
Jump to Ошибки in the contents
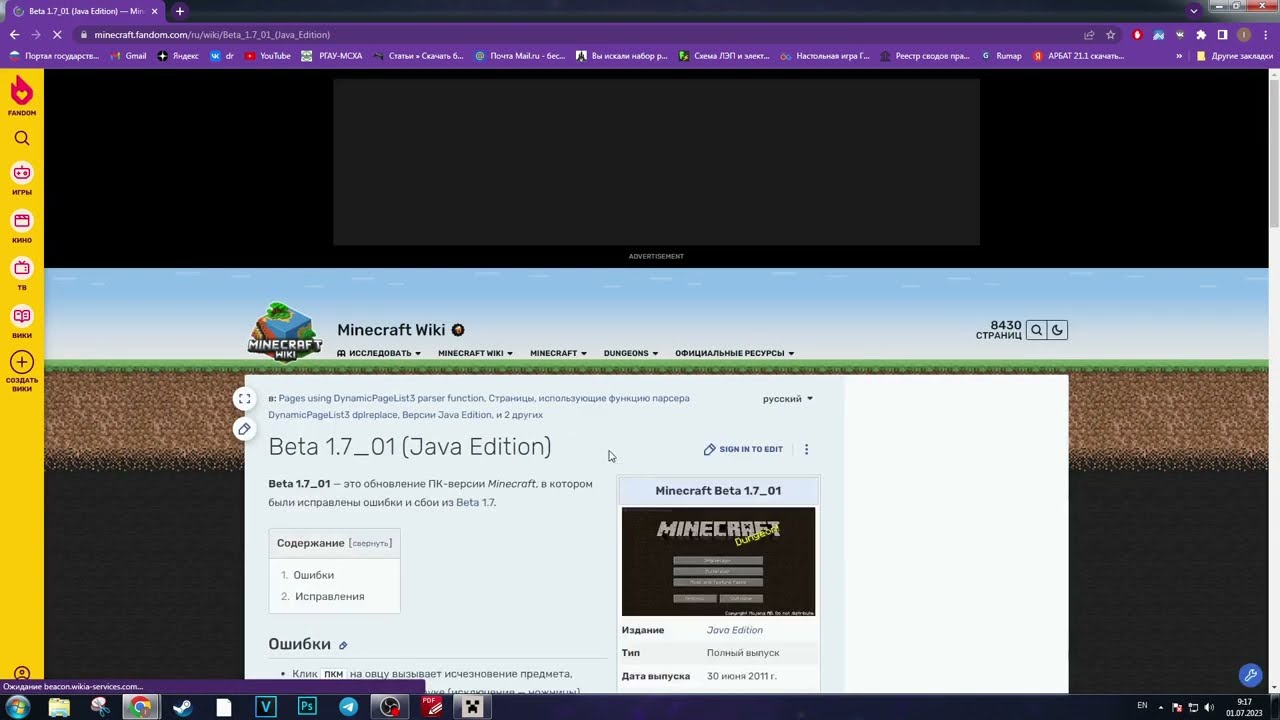tap(313, 575)
